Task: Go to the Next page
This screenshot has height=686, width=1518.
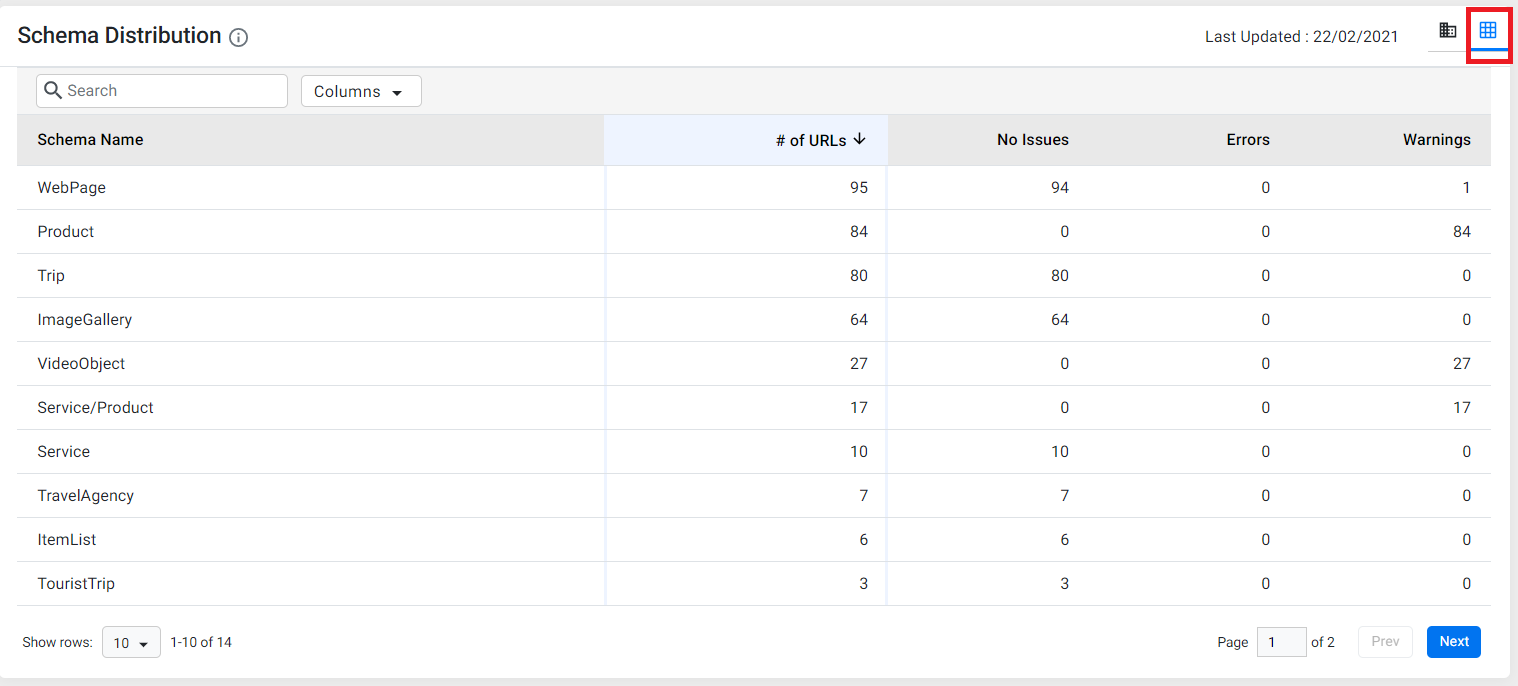Action: (x=1454, y=642)
